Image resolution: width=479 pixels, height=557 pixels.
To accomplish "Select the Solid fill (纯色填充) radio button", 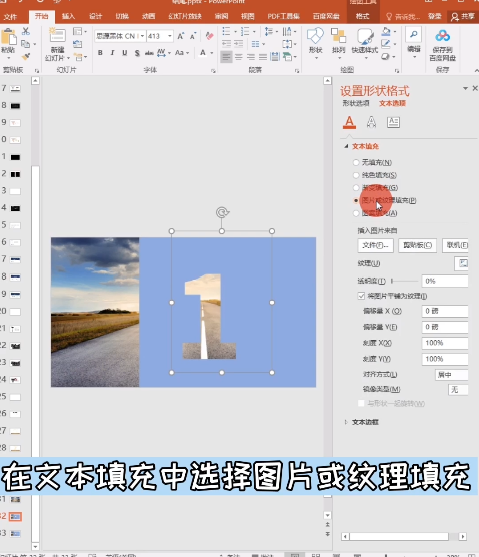I will (x=356, y=175).
